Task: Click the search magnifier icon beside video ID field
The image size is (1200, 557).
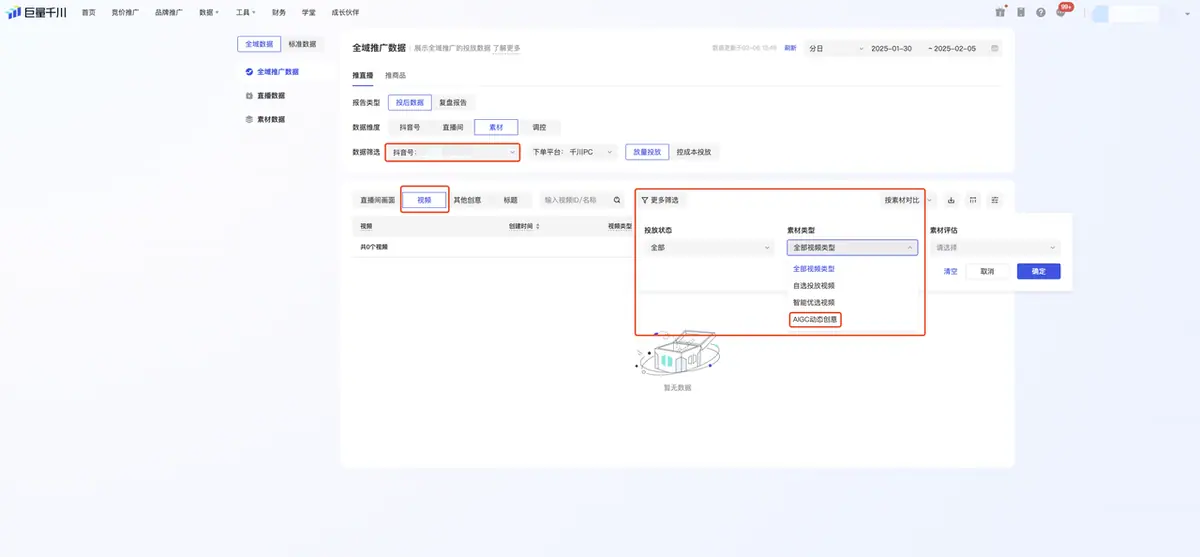Action: pos(617,200)
